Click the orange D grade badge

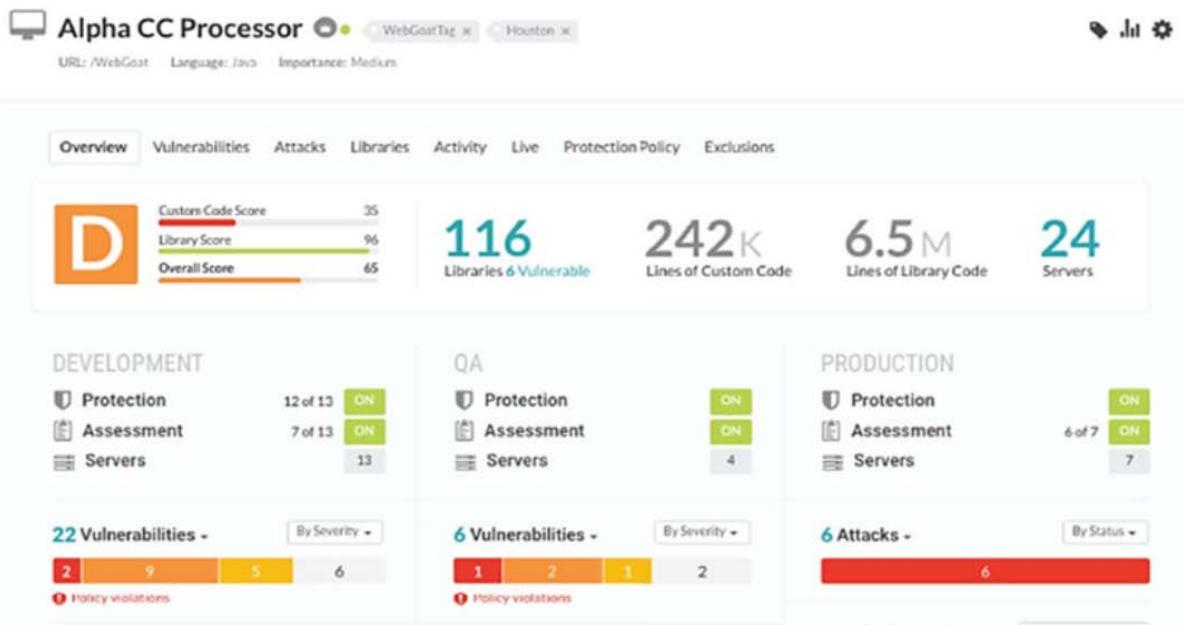point(96,244)
